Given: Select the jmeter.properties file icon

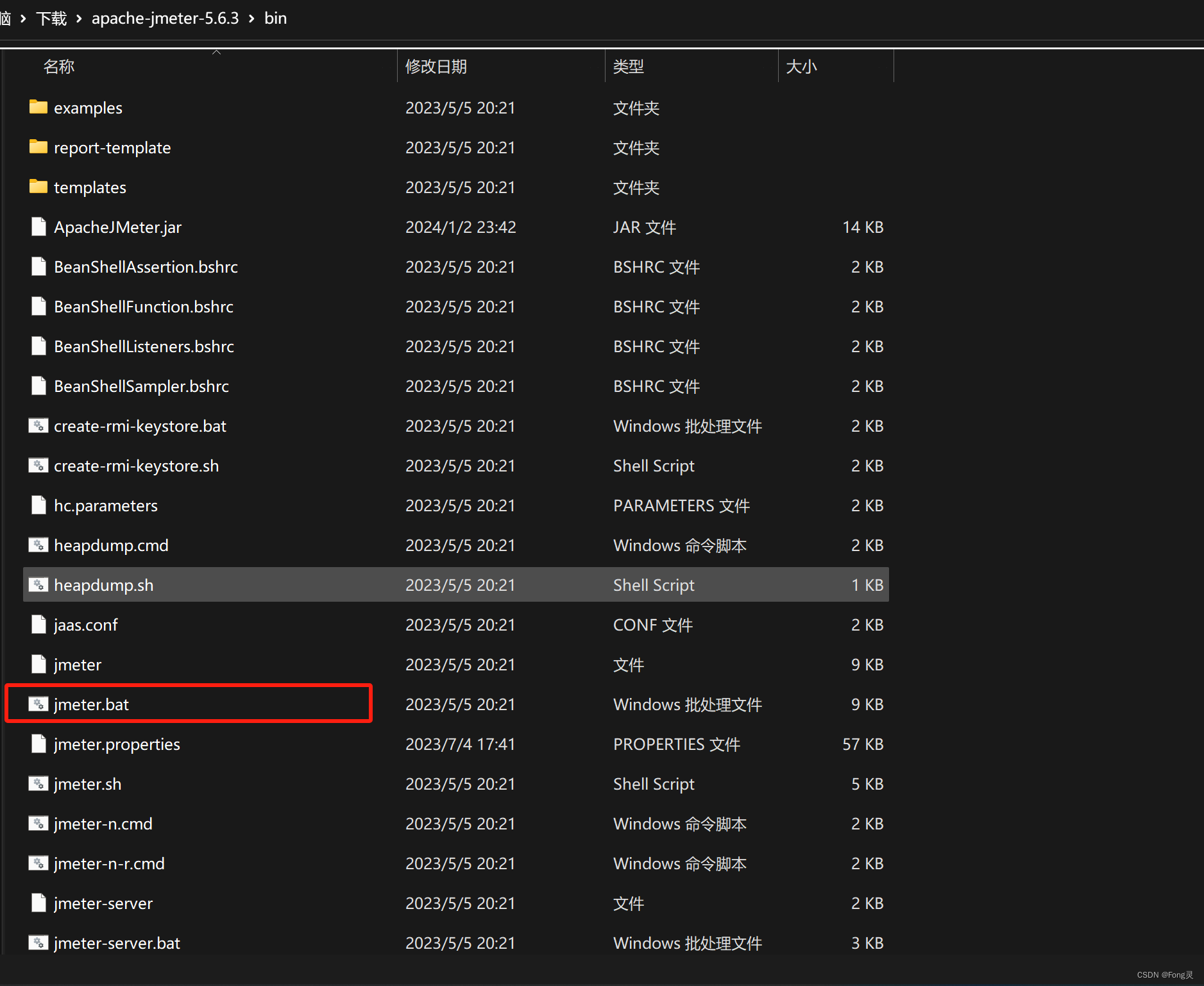Looking at the screenshot, I should pos(38,744).
